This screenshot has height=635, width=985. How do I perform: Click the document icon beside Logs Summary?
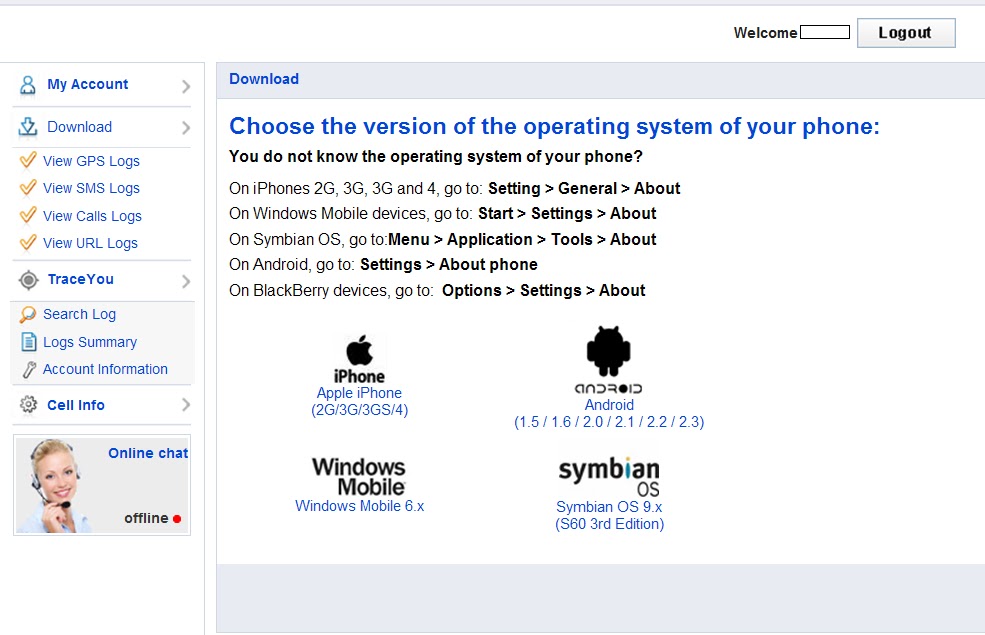point(28,342)
